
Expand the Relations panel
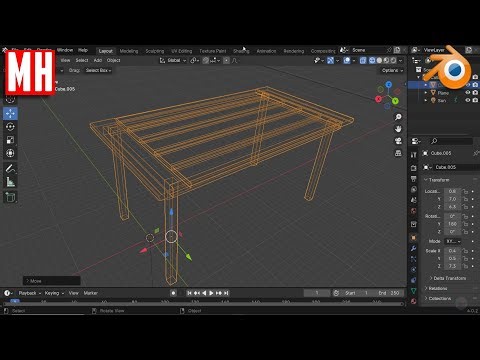click(x=436, y=288)
